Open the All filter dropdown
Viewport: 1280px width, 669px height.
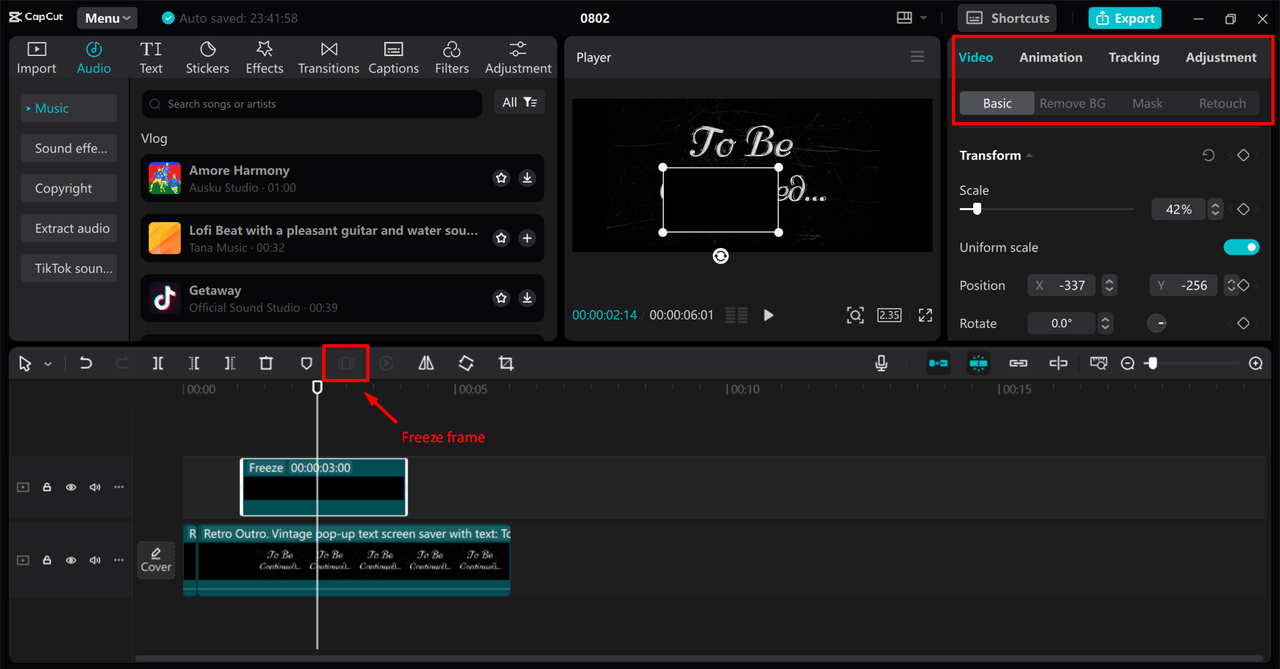pos(519,102)
